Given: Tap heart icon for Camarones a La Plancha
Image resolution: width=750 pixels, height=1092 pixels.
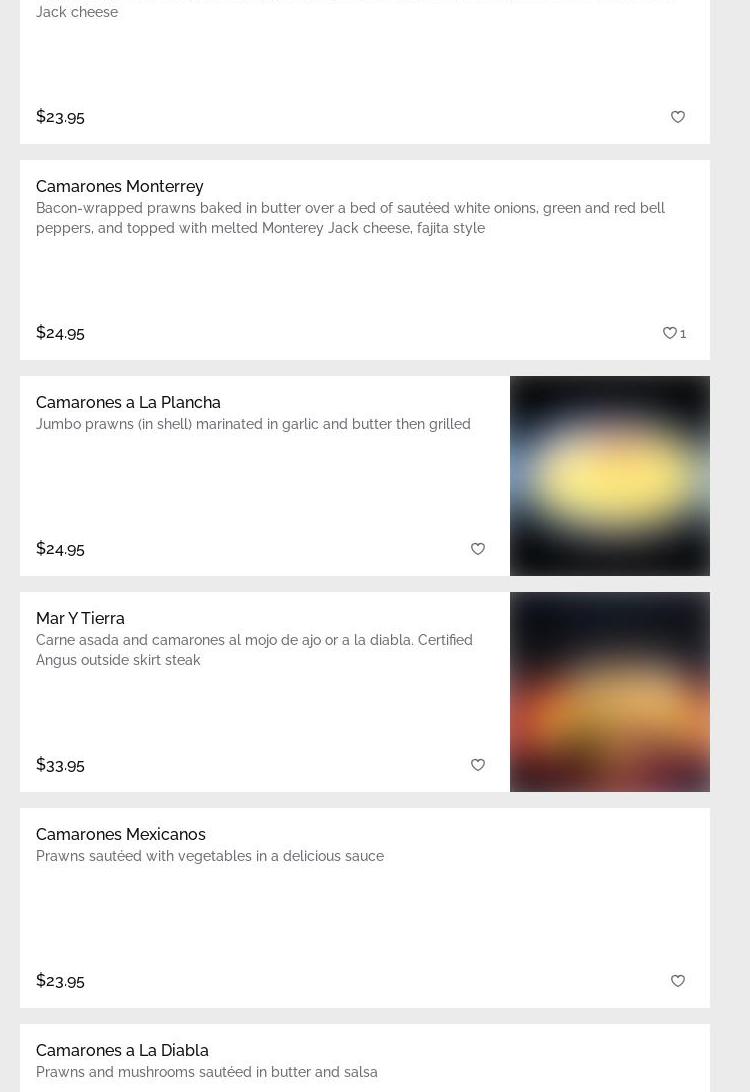Looking at the screenshot, I should click(x=478, y=549).
